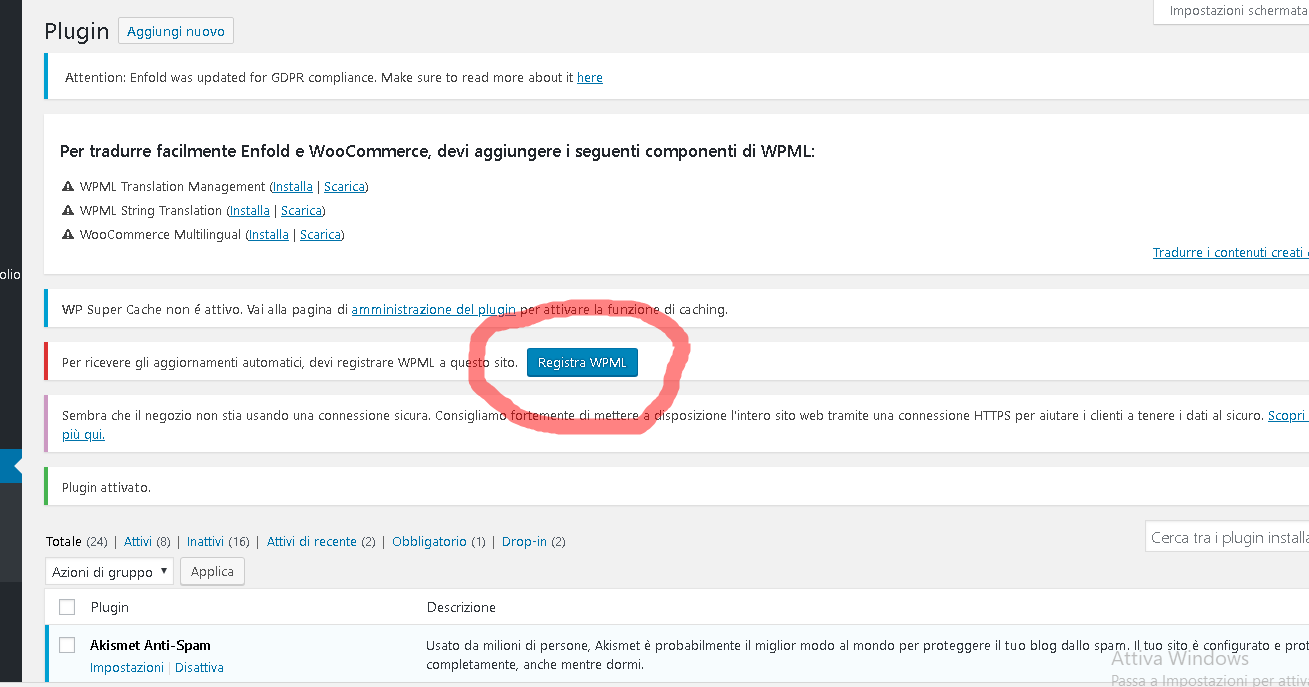Toggle the select-all plugins checkbox
1309x687 pixels.
[67, 607]
